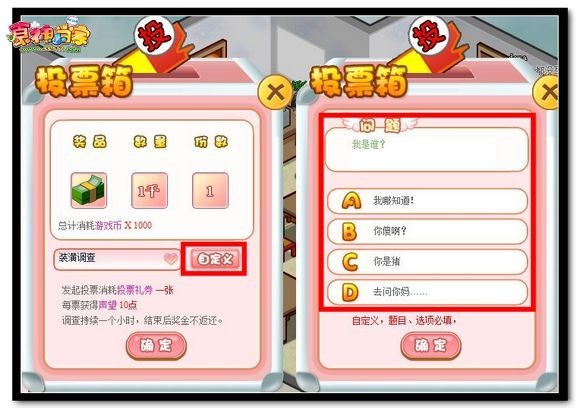The image size is (580, 416).
Task: Click the cash prize icon
Action: (x=89, y=190)
